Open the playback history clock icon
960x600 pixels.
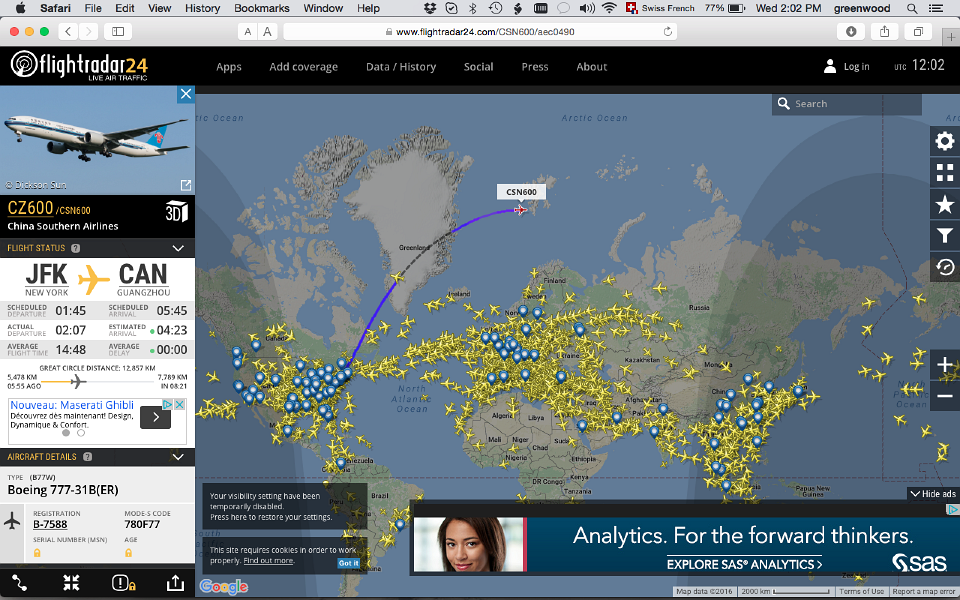944,267
